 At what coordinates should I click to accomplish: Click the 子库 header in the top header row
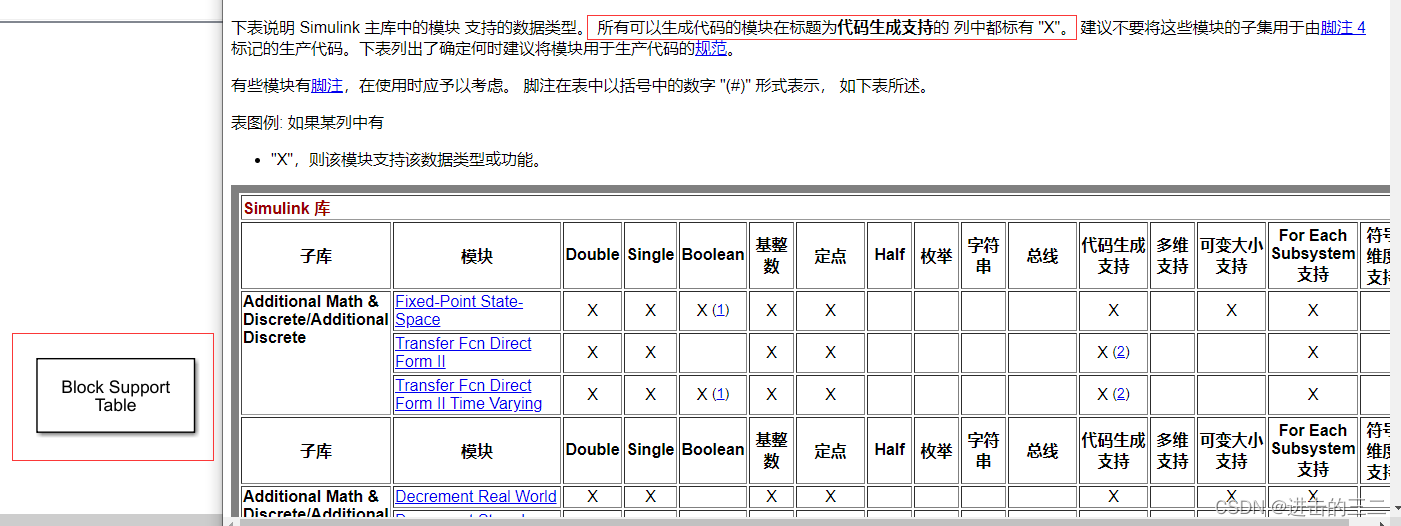point(316,256)
